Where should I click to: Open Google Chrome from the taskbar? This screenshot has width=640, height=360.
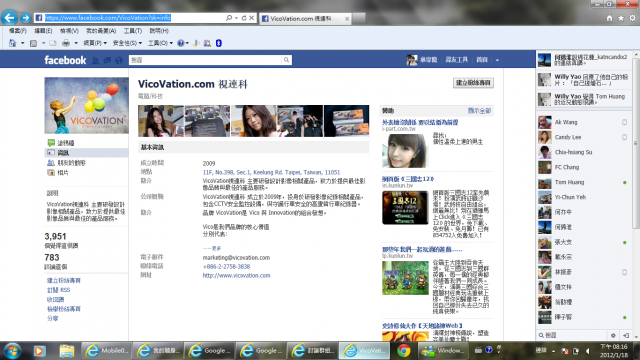click(x=404, y=351)
